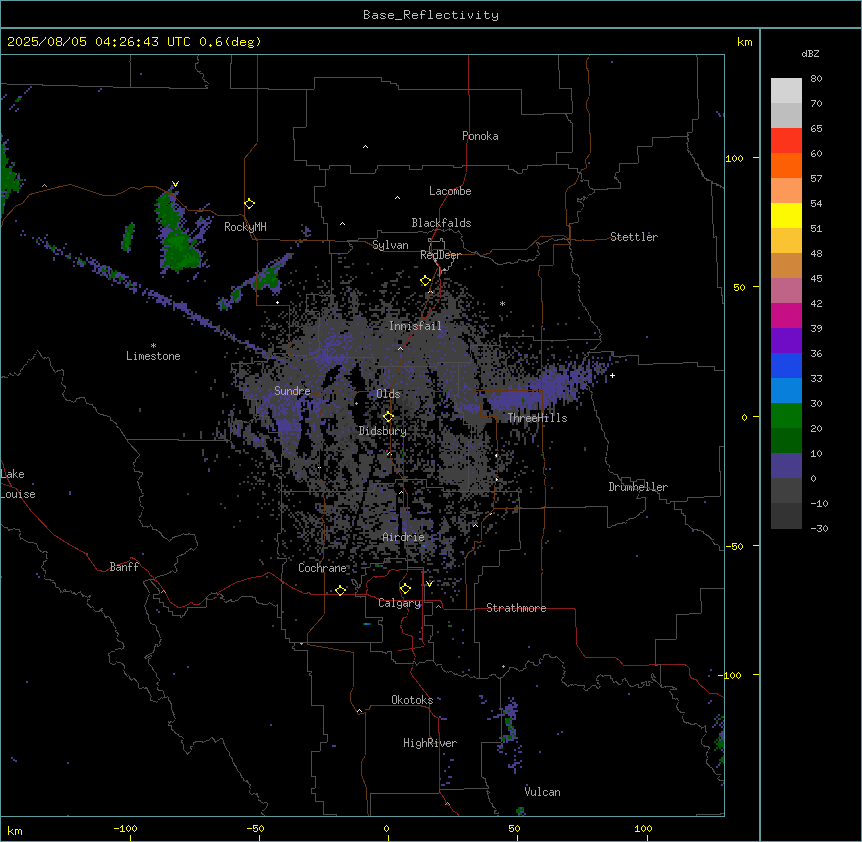Click the yellow diamond marker south of RedDeer
The width and height of the screenshot is (862, 842).
(x=425, y=281)
